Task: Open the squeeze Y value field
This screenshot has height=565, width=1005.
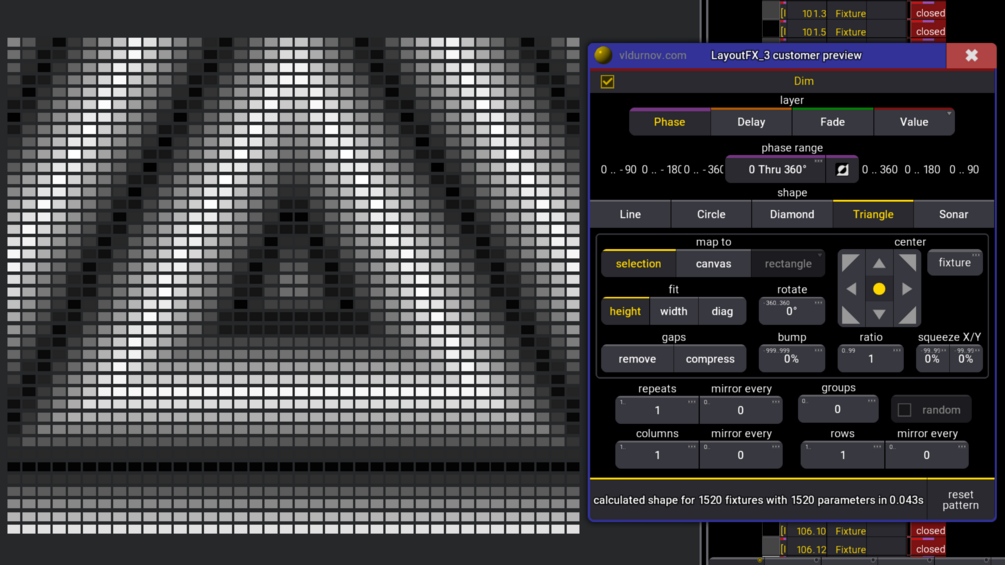Action: [x=966, y=359]
